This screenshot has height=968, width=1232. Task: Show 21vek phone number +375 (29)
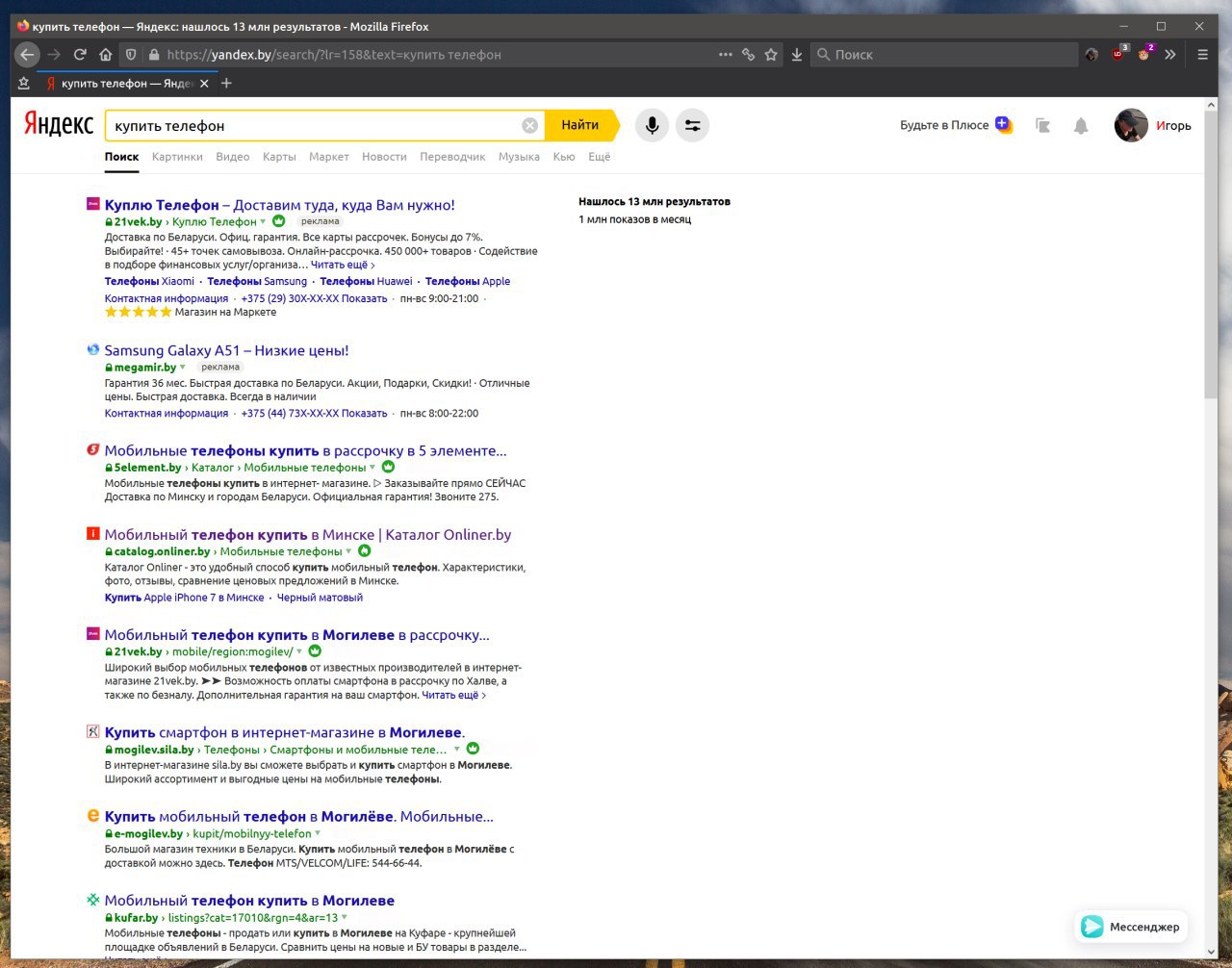tap(315, 299)
